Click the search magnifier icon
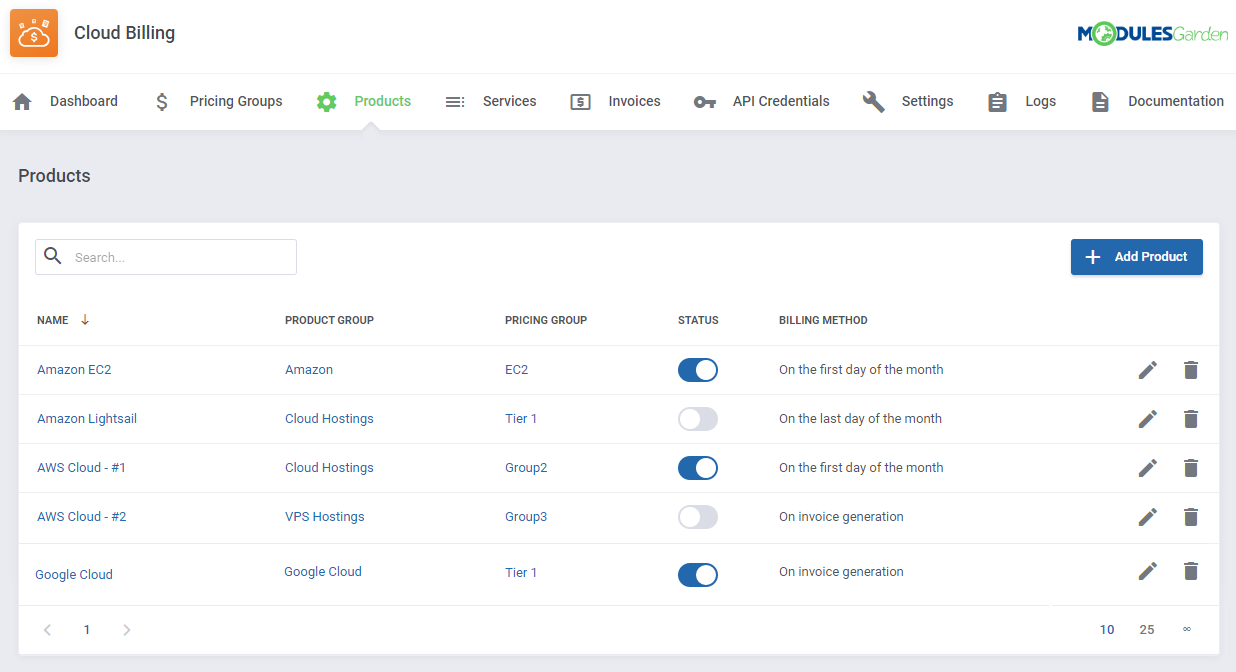This screenshot has width=1236, height=672. click(53, 256)
